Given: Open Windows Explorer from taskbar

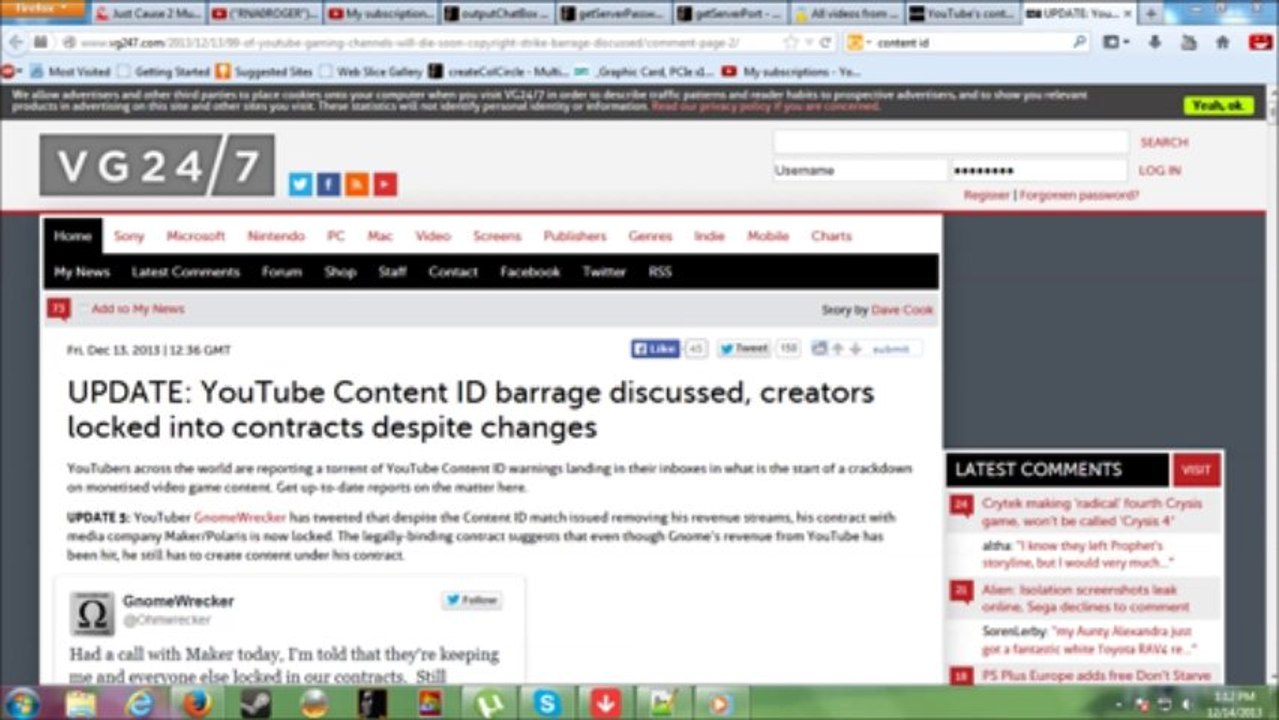Looking at the screenshot, I should 81,703.
